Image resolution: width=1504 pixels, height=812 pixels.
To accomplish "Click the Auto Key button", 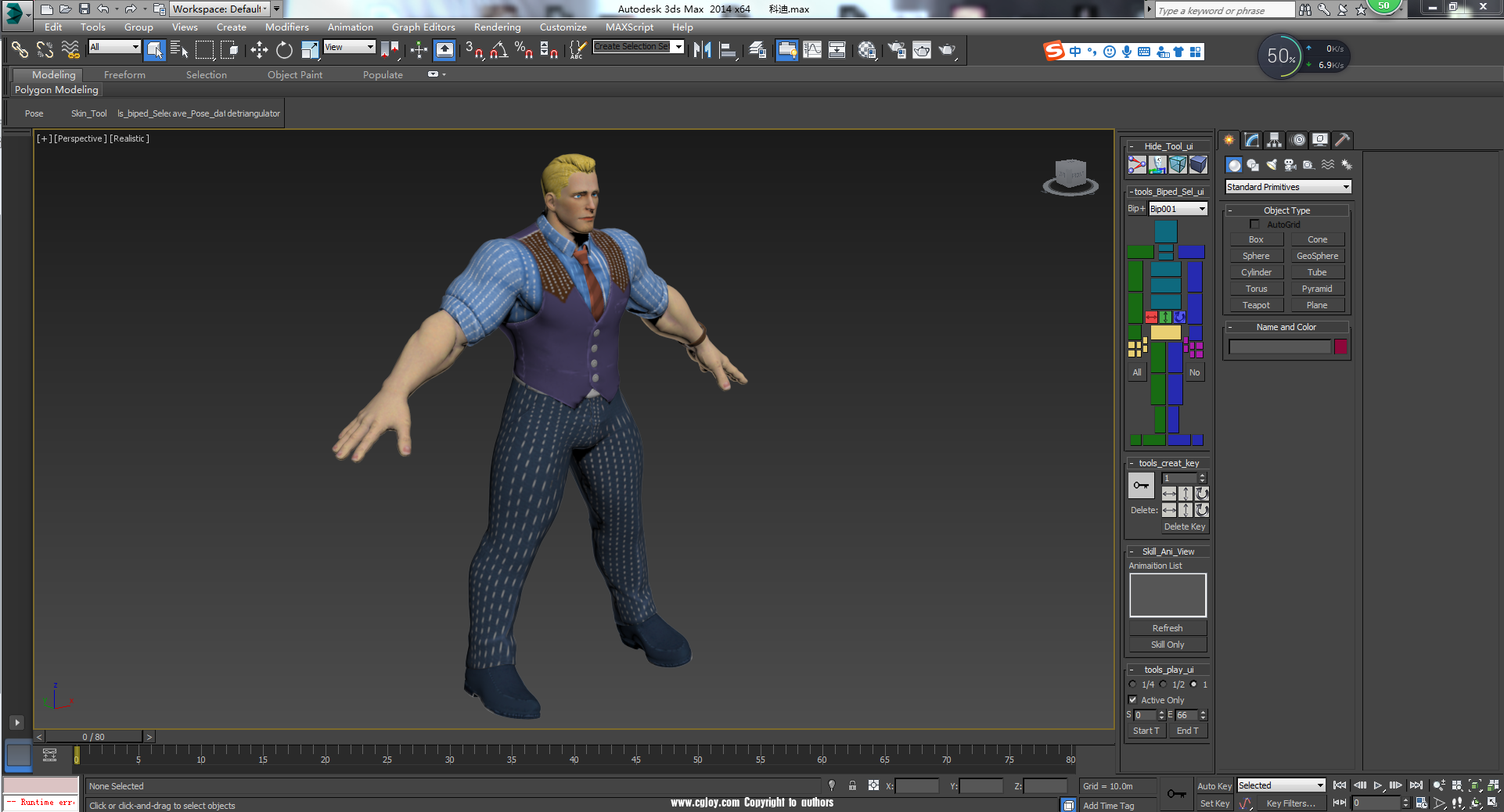I will point(1214,786).
